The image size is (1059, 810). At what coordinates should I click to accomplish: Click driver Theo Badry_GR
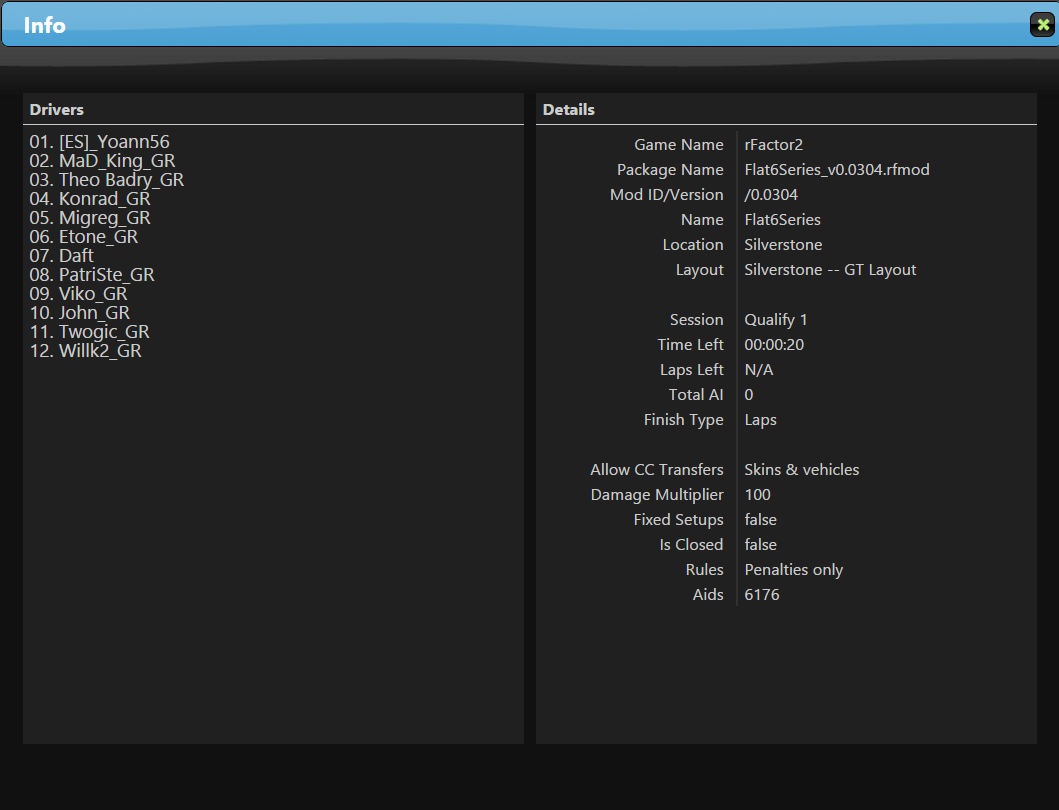(106, 180)
